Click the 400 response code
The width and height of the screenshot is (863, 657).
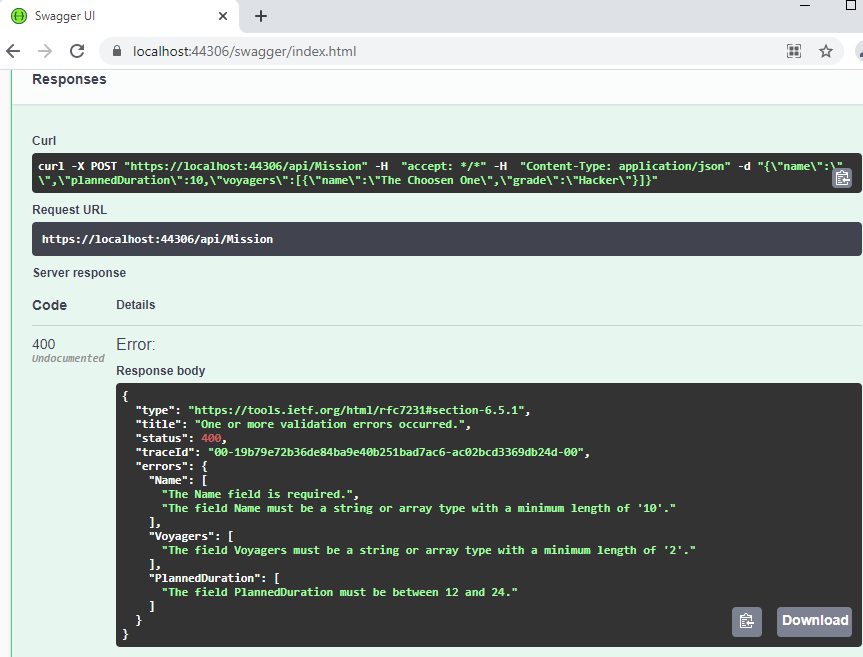pos(46,344)
